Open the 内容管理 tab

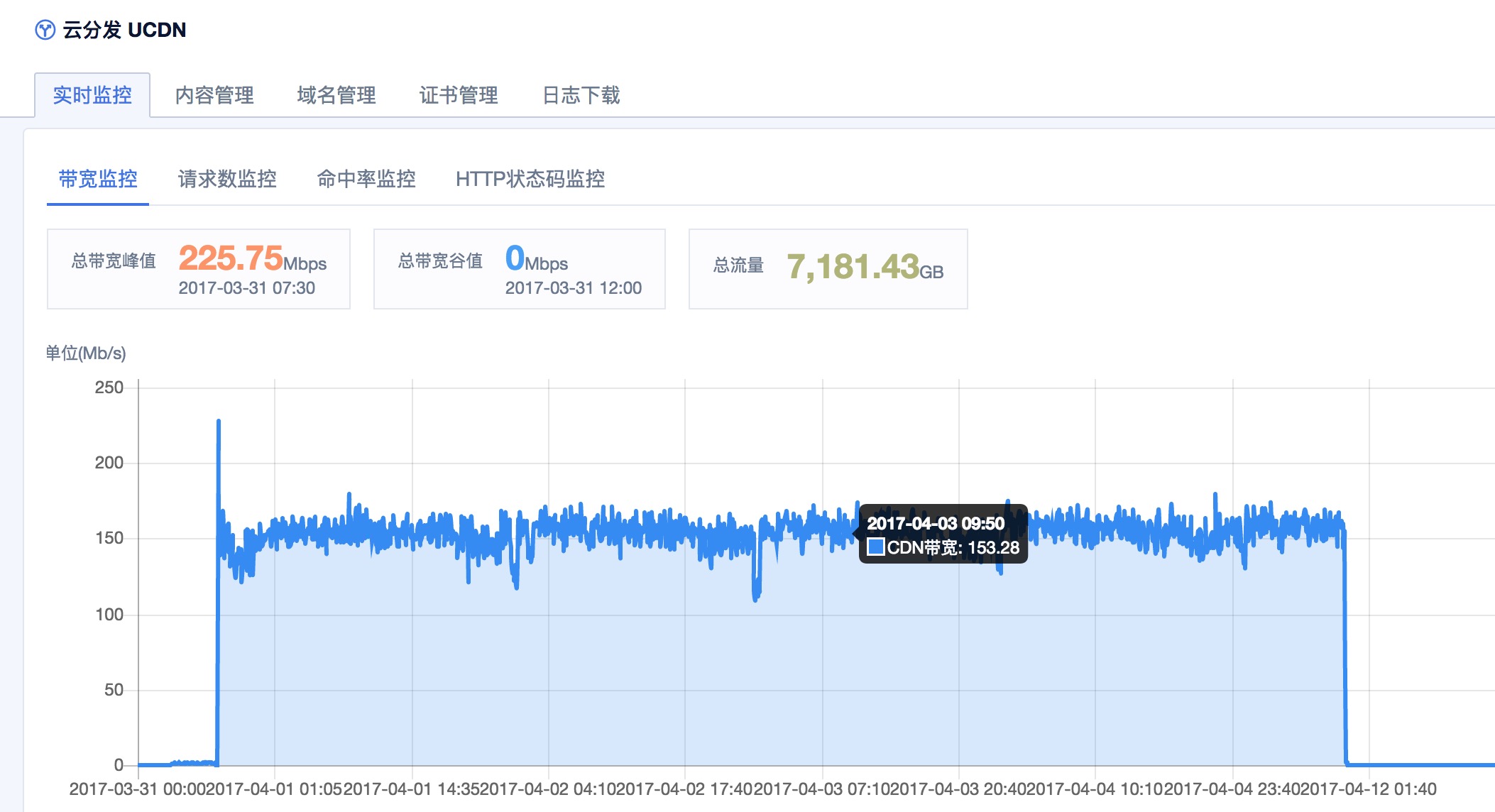tap(214, 95)
